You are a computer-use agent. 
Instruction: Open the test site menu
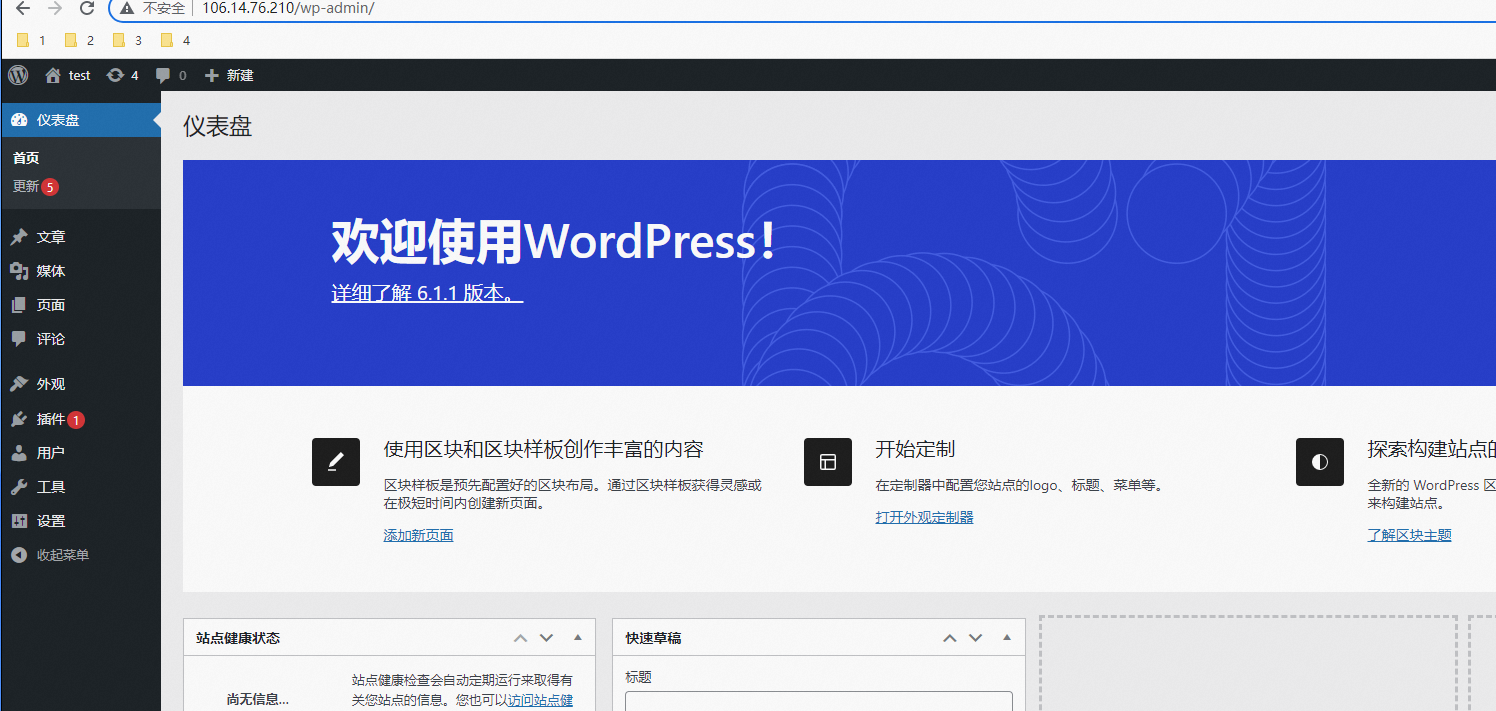66,75
